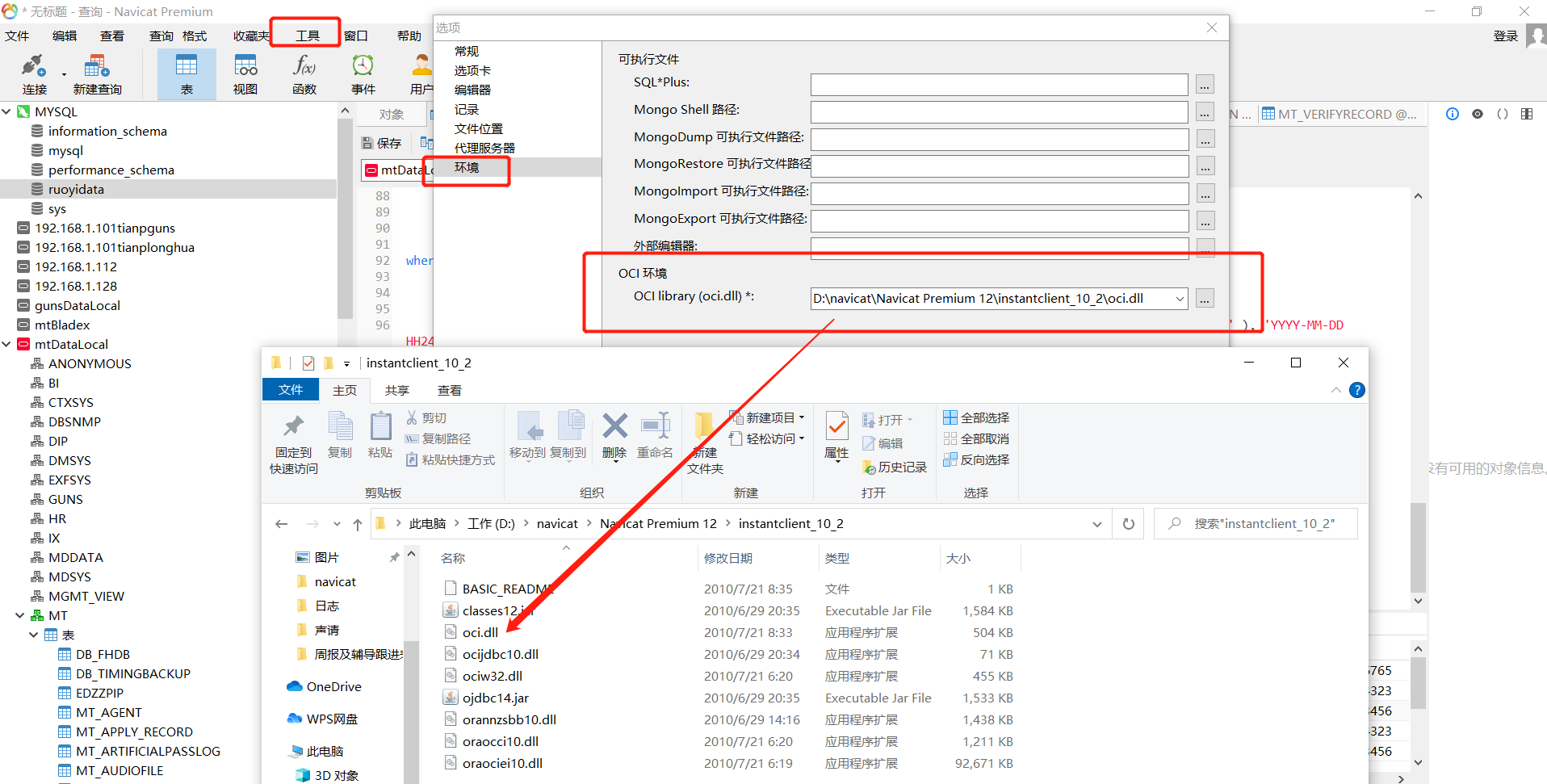Screen dimensions: 1547x784
Task: Collapse the MYSQL connection tree node
Action: pyautogui.click(x=6, y=111)
